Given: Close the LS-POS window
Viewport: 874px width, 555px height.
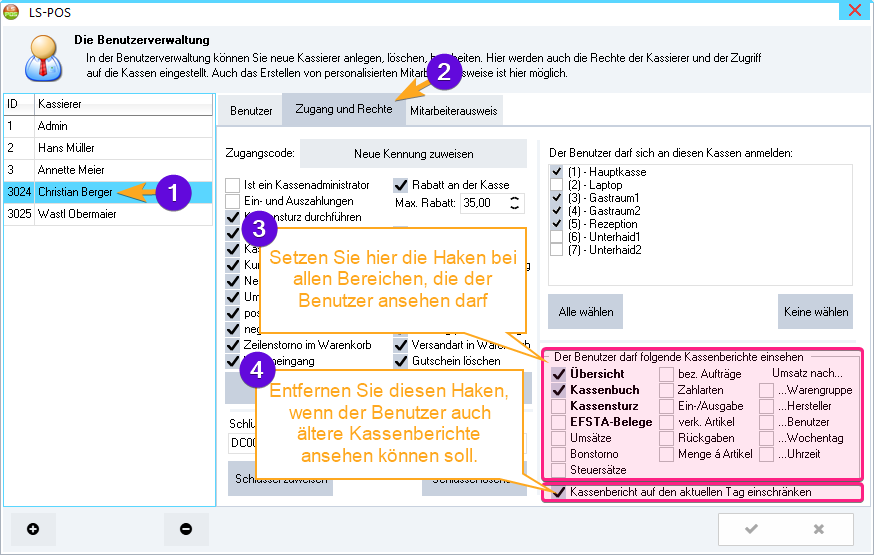Looking at the screenshot, I should [854, 11].
